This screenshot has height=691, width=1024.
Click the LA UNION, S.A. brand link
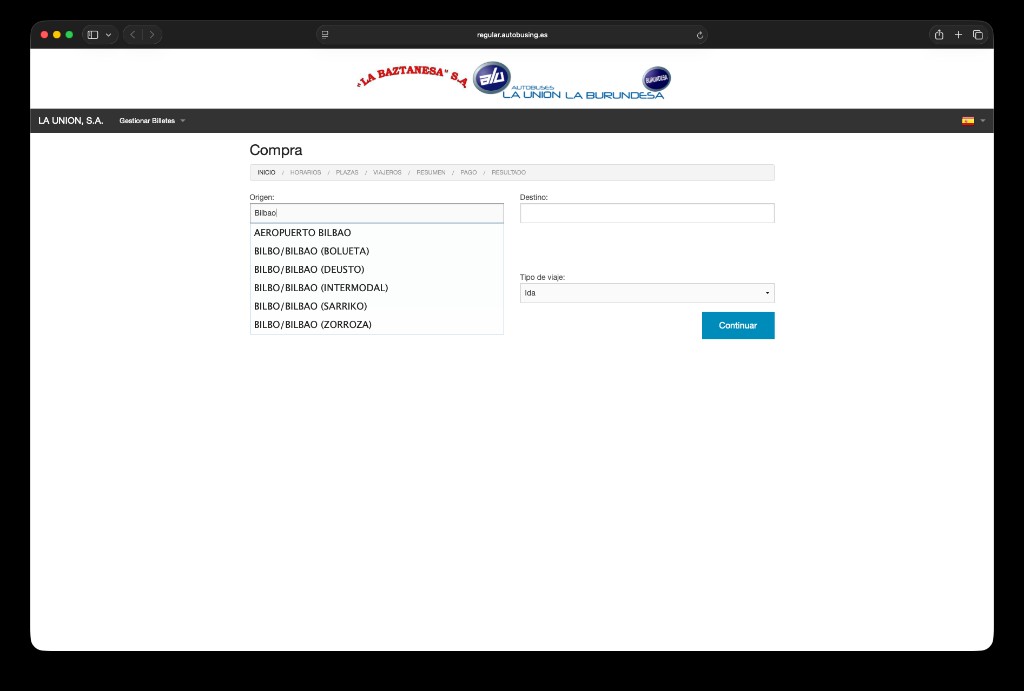71,121
